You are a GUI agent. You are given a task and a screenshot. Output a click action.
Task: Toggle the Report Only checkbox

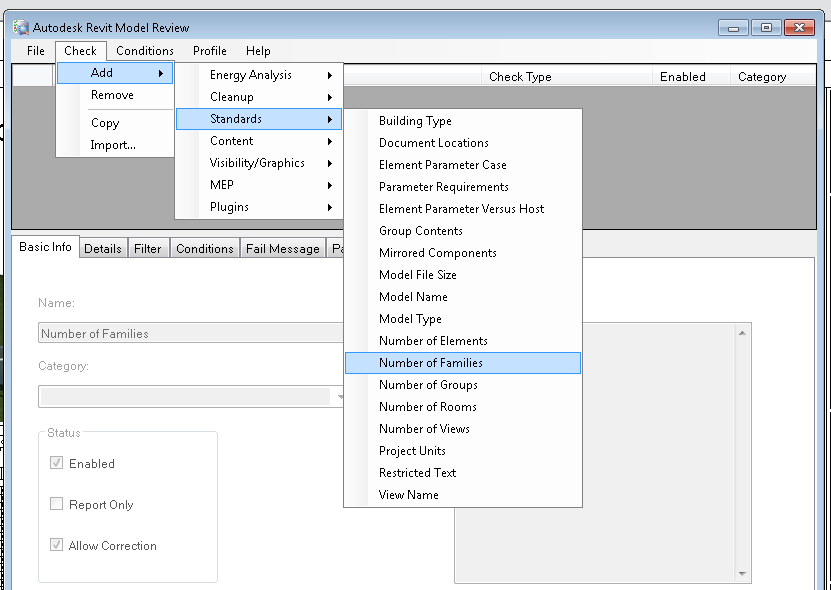56,504
